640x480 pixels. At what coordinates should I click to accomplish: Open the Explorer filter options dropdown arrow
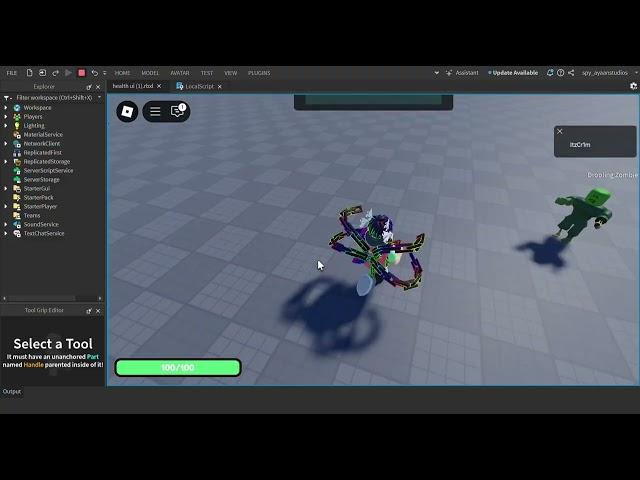point(99,98)
